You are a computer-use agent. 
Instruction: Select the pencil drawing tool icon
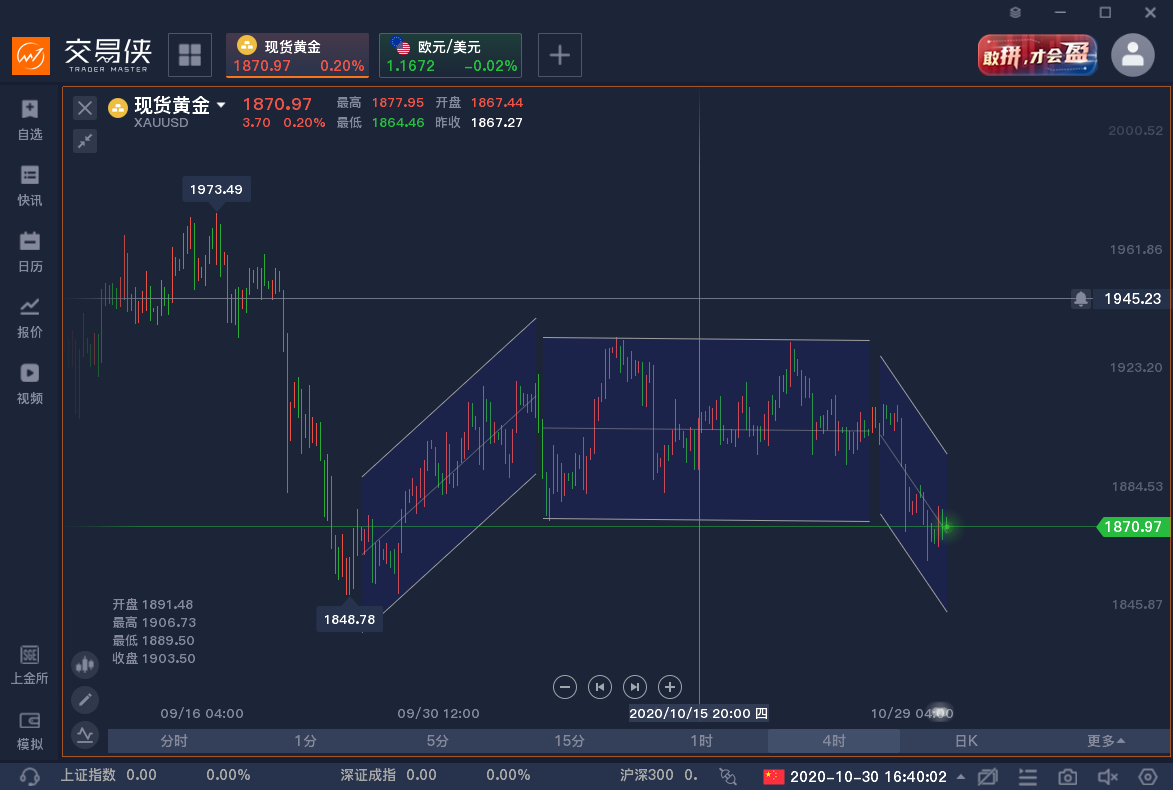(x=85, y=699)
